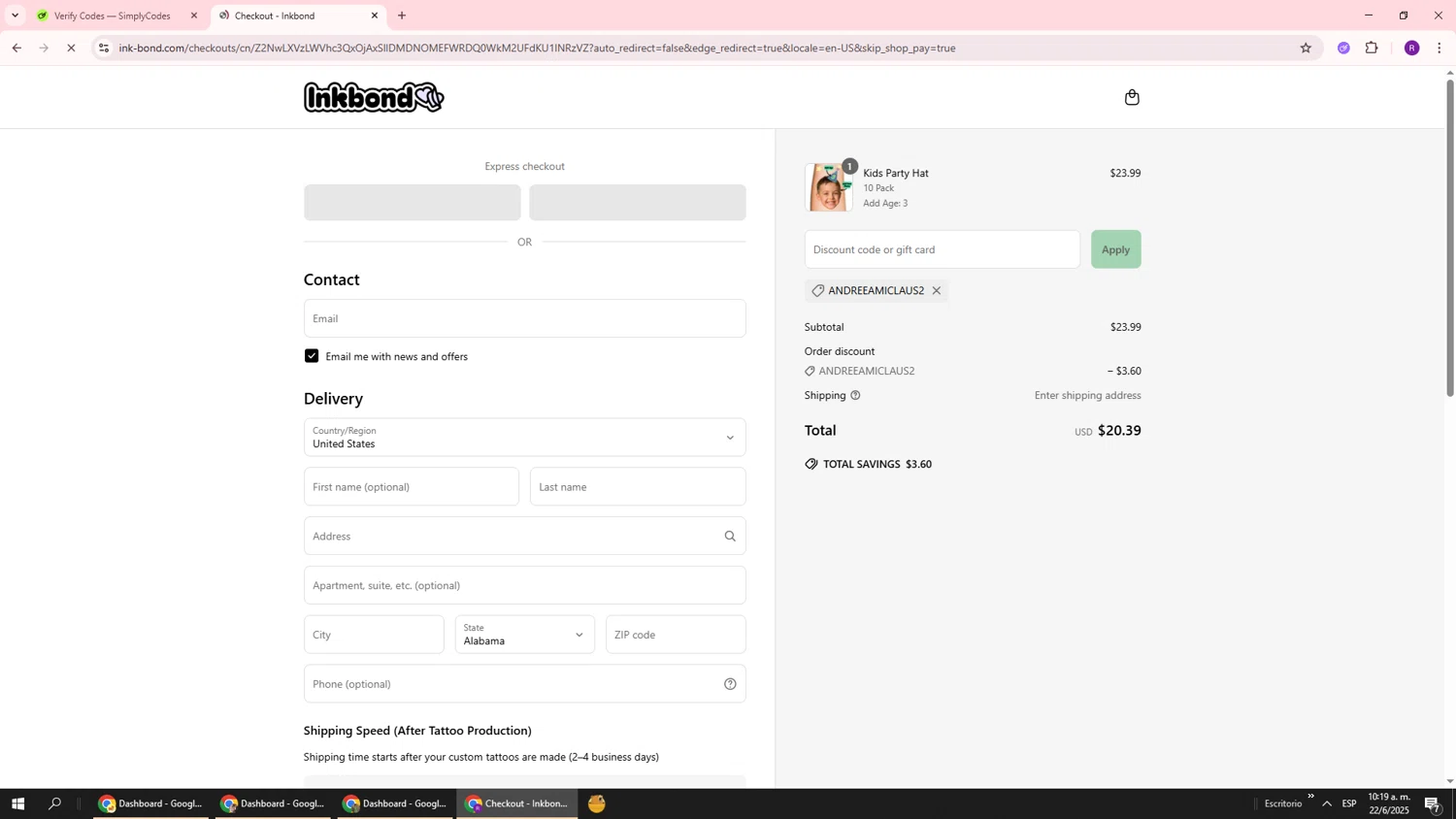Click the purple extension icon in toolbar

[x=1343, y=48]
